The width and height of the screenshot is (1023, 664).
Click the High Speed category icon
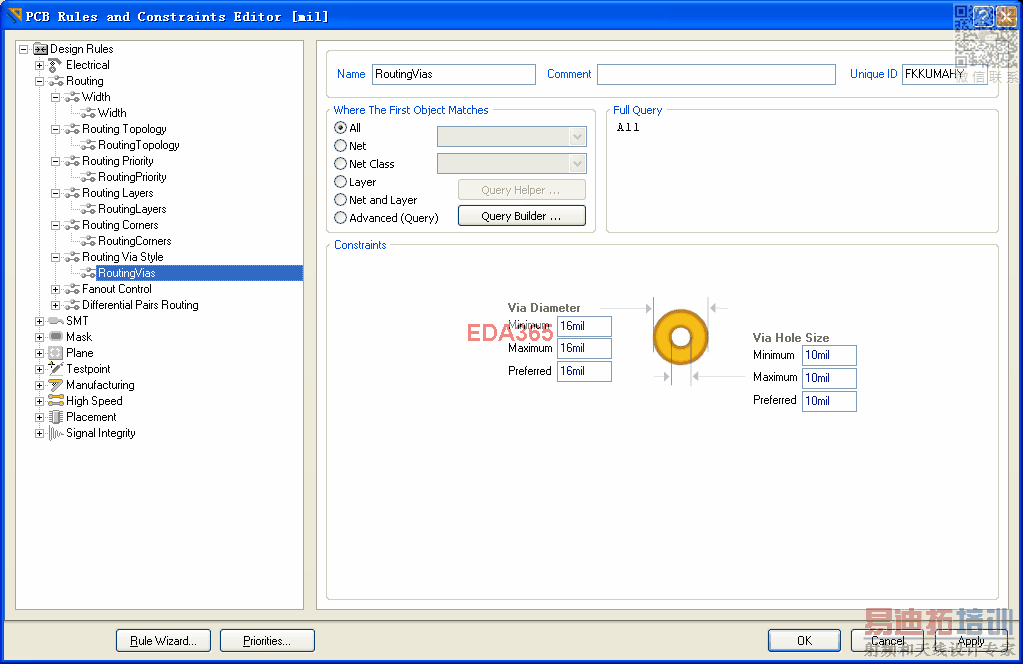pos(56,401)
